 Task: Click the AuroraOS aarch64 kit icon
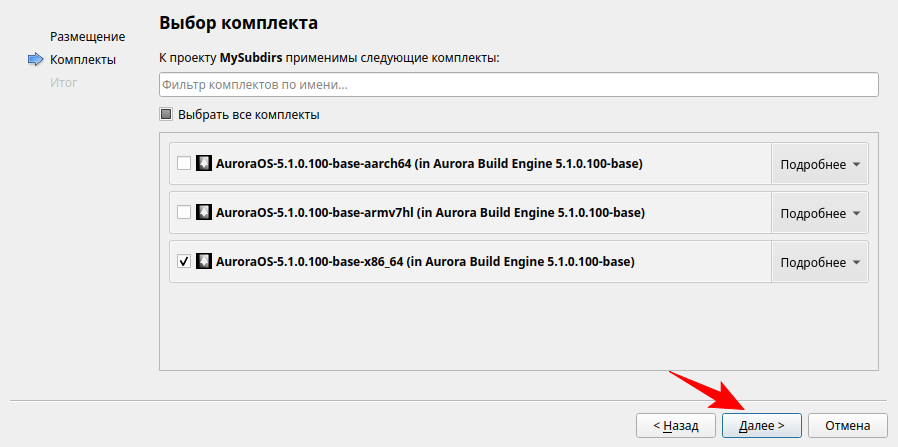(x=204, y=163)
